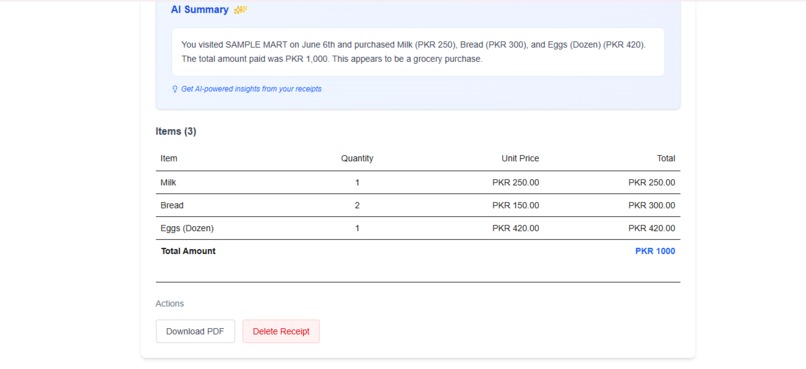The image size is (806, 369).
Task: Click the Item column header
Action: pyautogui.click(x=169, y=158)
